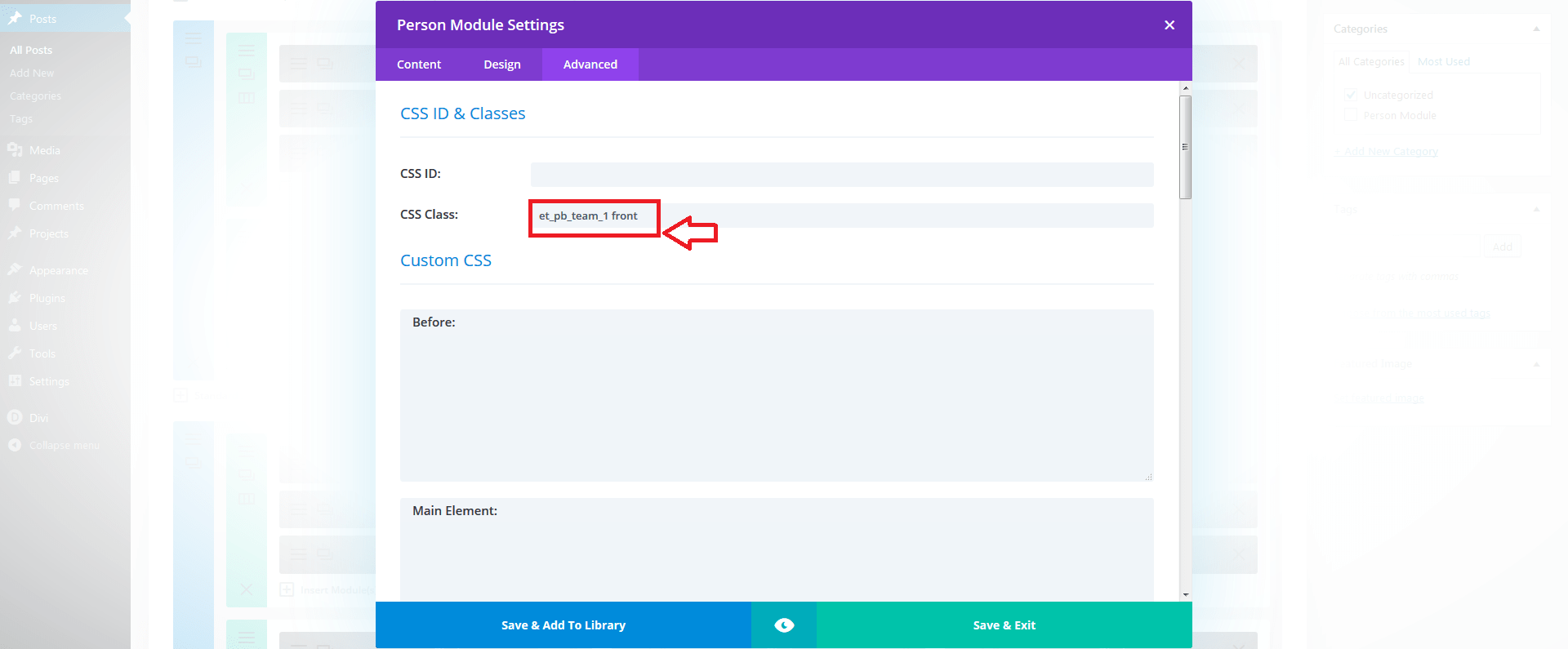Click the eye preview icon in footer
1568x649 pixels.
coord(784,625)
